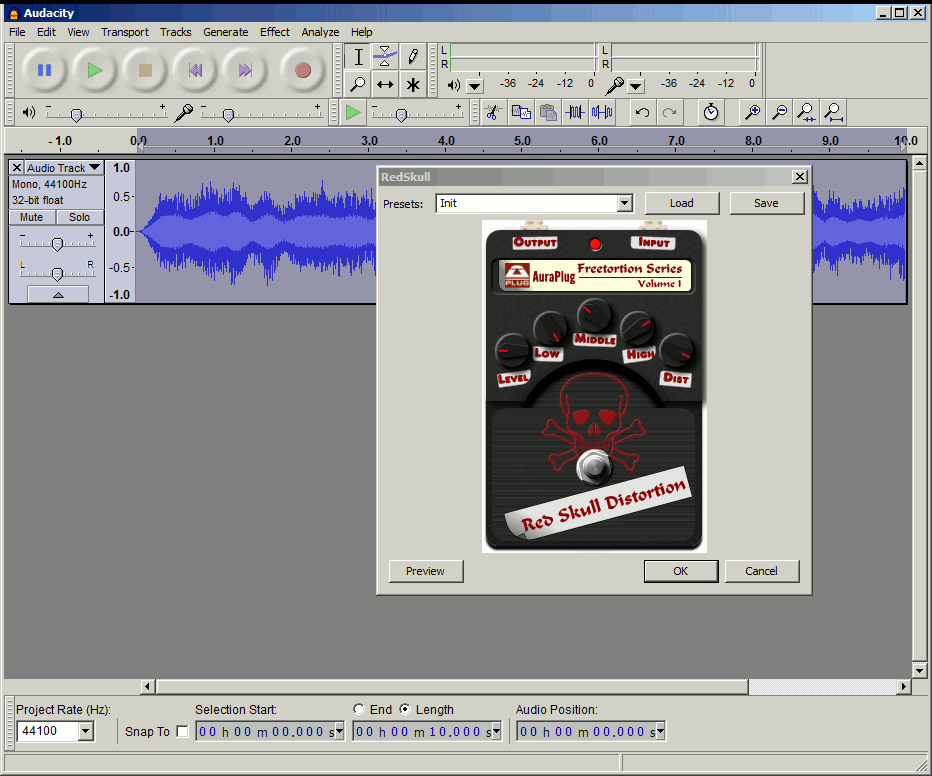Click the Silence audio icon
The width and height of the screenshot is (932, 776).
602,112
